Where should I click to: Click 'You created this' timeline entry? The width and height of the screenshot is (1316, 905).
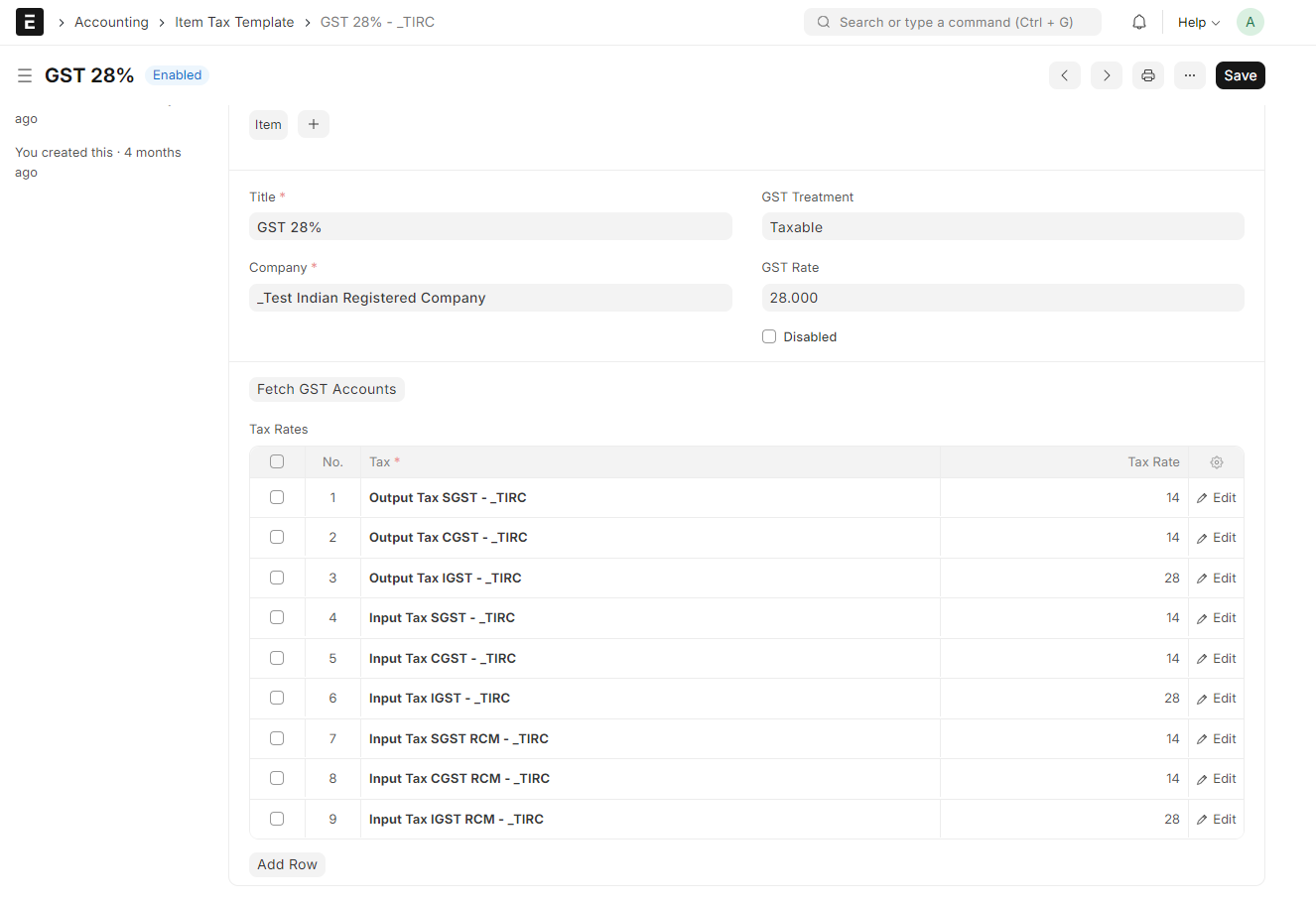pos(98,162)
